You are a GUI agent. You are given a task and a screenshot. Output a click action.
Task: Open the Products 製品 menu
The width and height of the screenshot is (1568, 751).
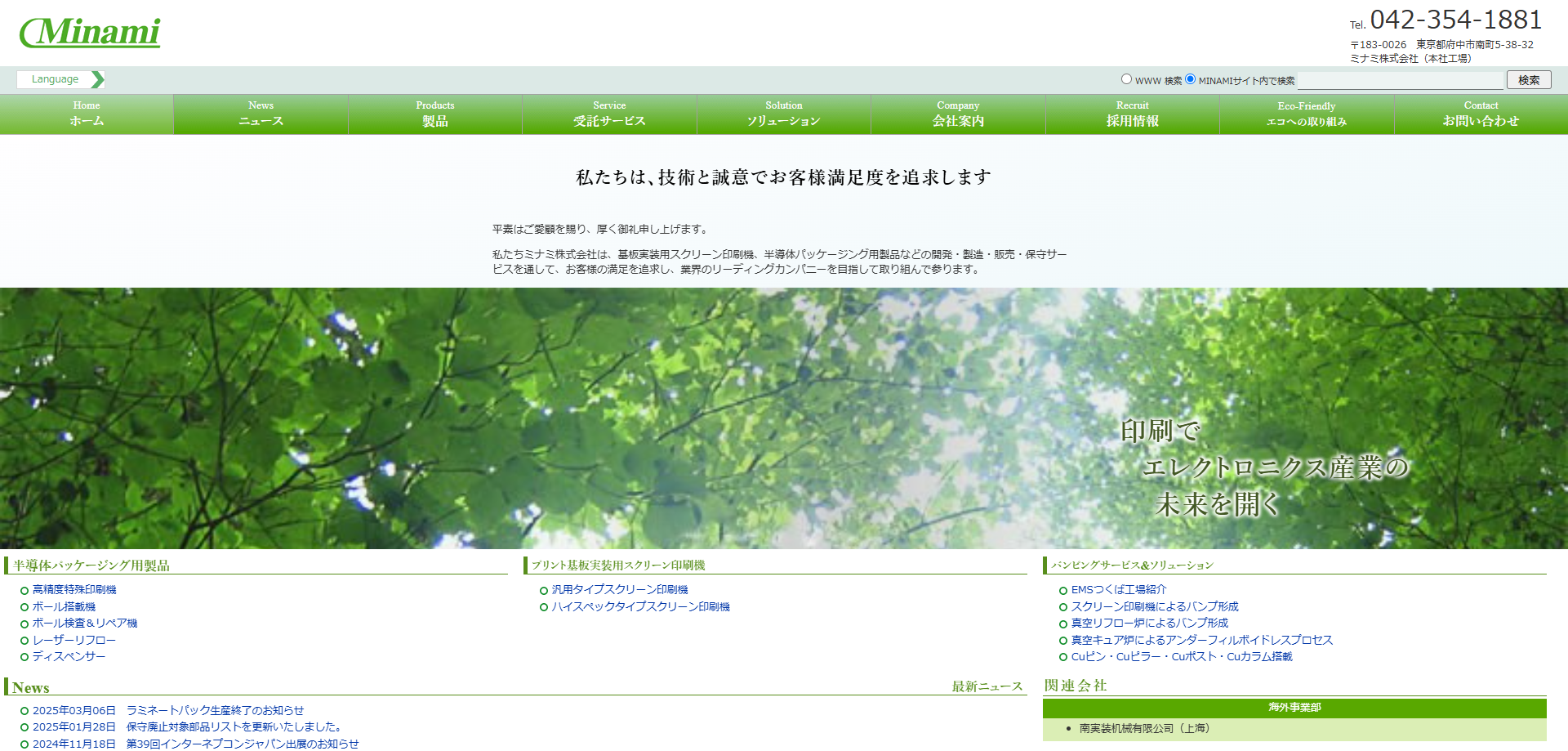(435, 114)
